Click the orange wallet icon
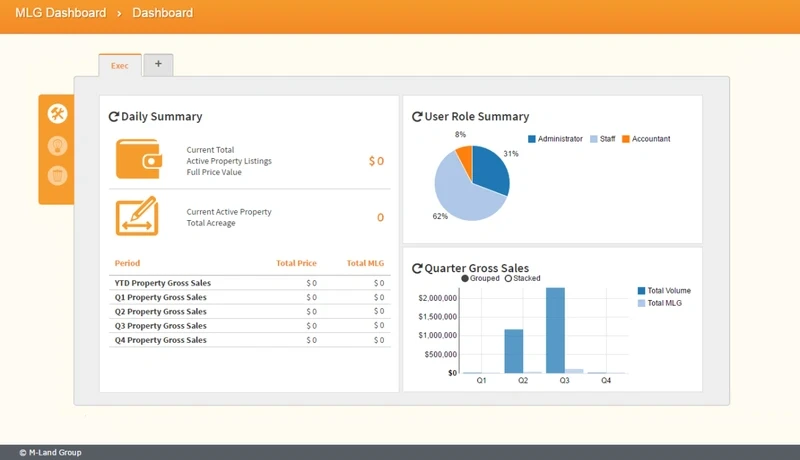The height and width of the screenshot is (460, 800). [x=137, y=159]
